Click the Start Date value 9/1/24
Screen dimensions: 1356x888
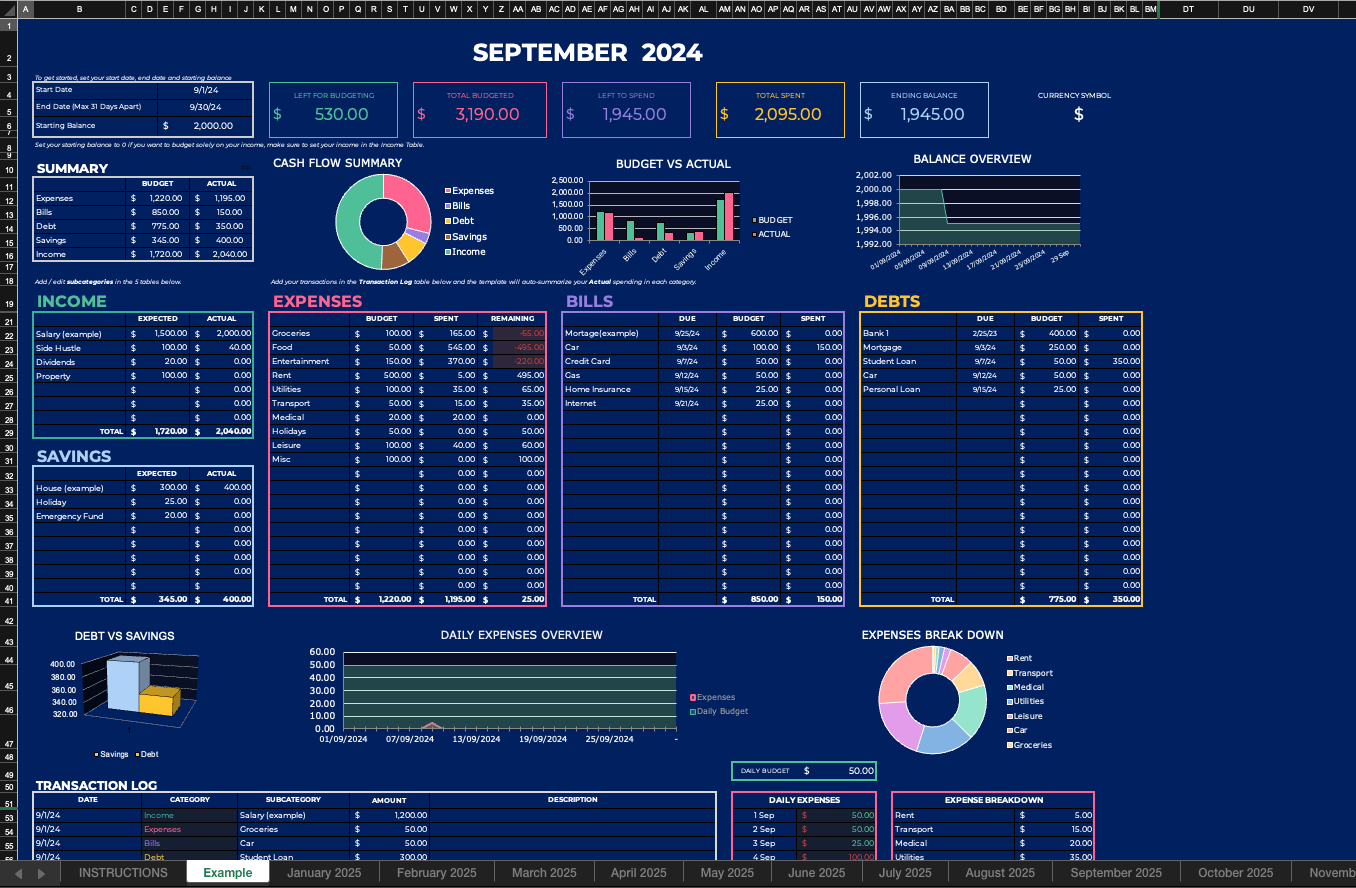click(205, 90)
